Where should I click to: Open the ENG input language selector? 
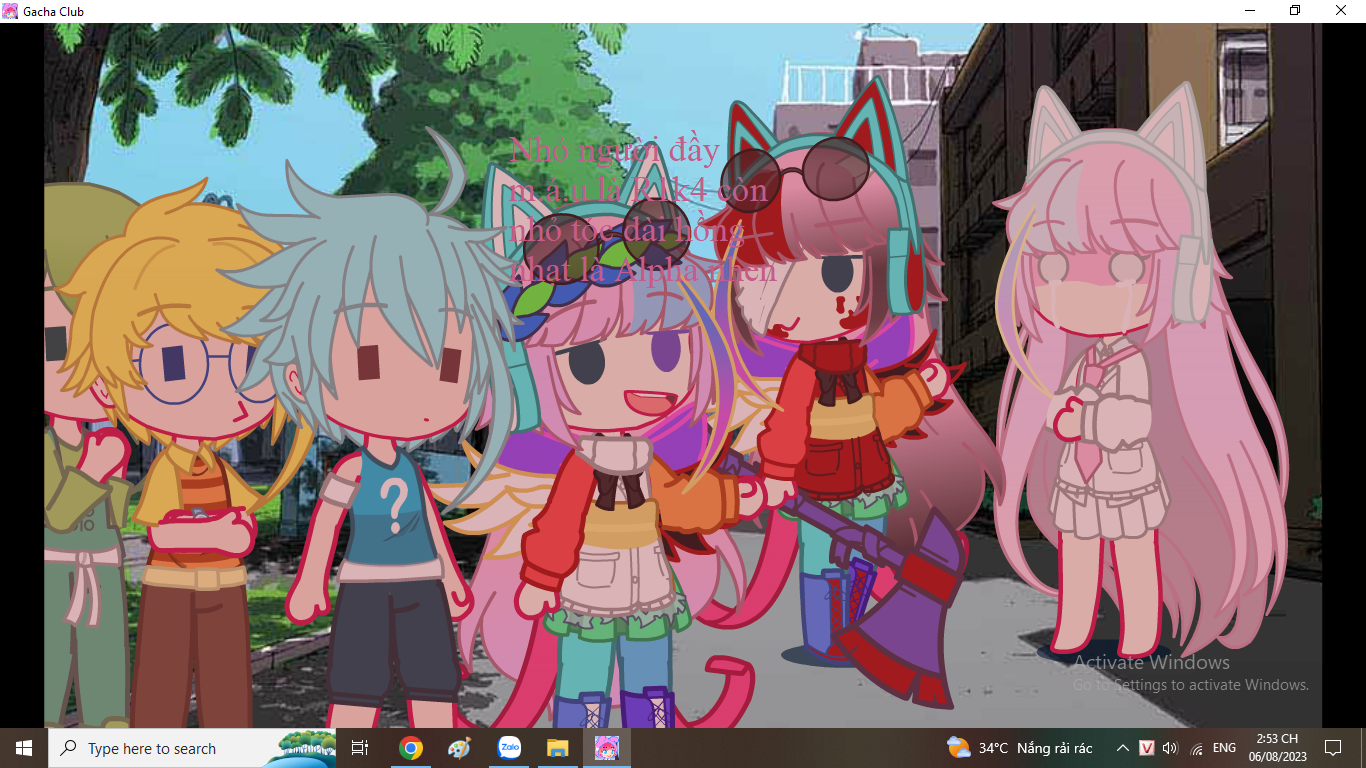[1224, 748]
